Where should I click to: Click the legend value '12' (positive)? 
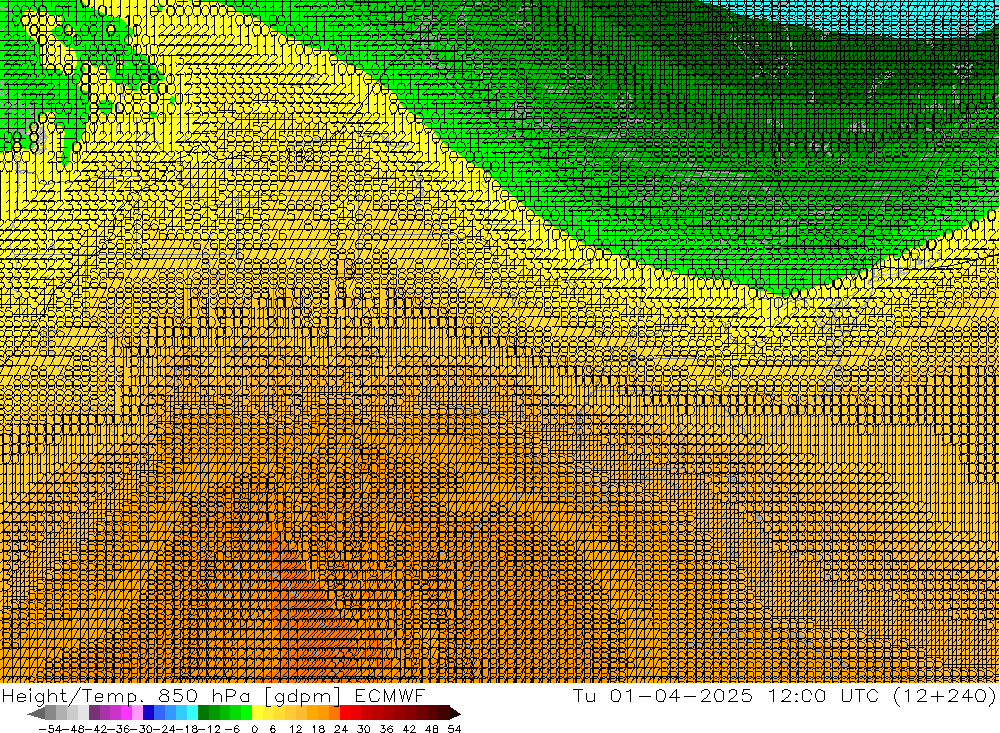click(x=296, y=729)
